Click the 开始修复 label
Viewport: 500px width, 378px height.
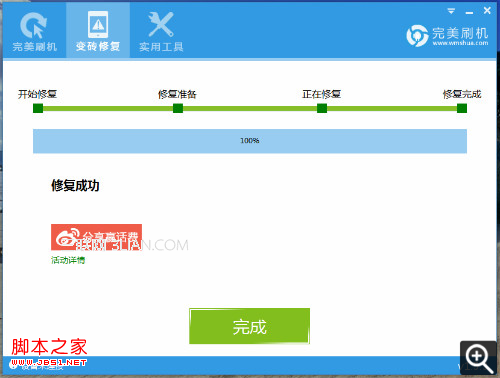pos(37,94)
